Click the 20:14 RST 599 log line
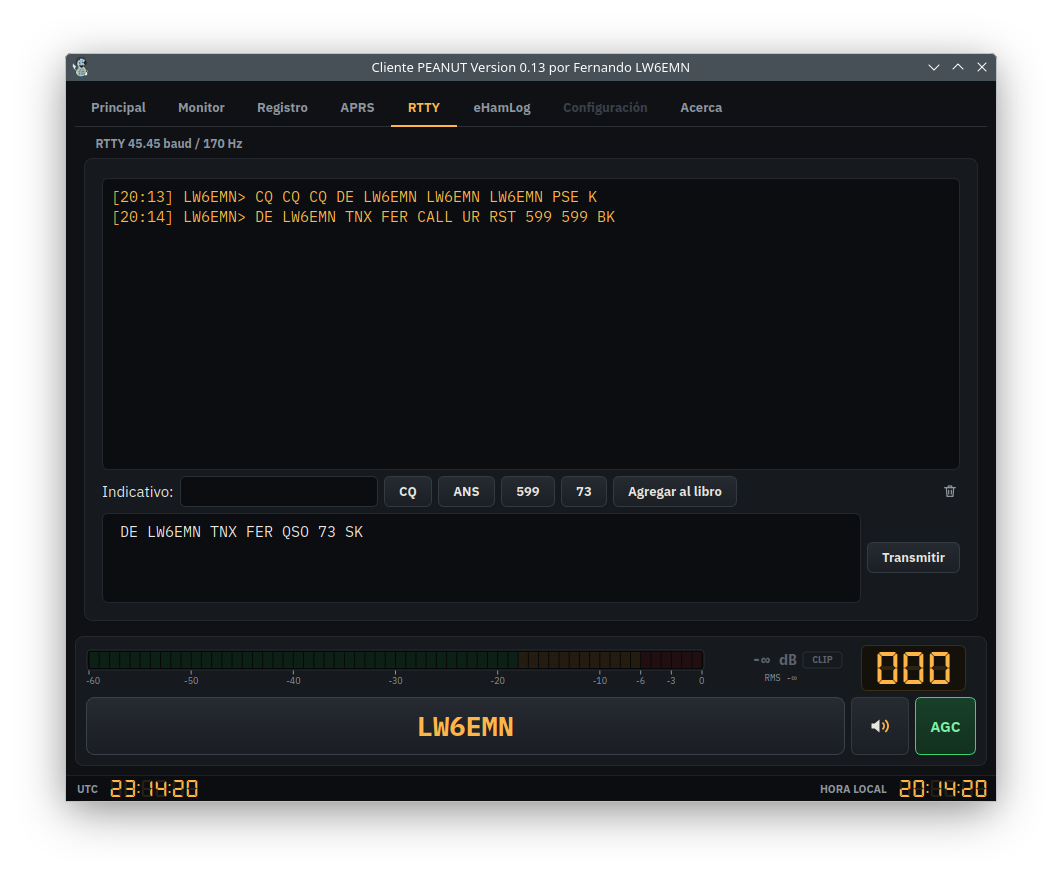The image size is (1062, 879). 363,217
